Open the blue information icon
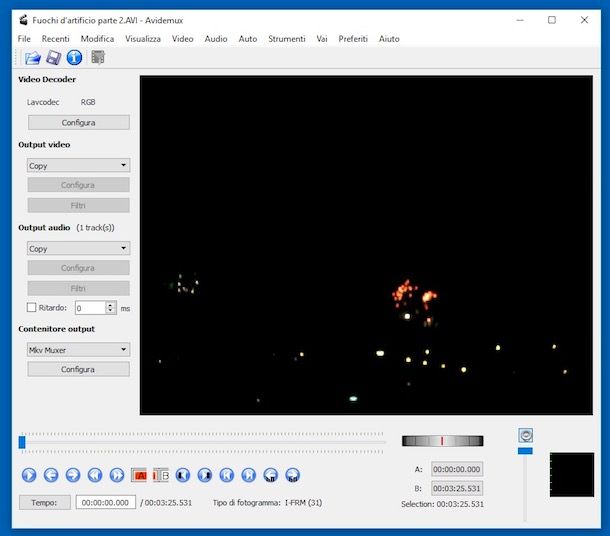Image resolution: width=610 pixels, height=536 pixels. tap(74, 57)
